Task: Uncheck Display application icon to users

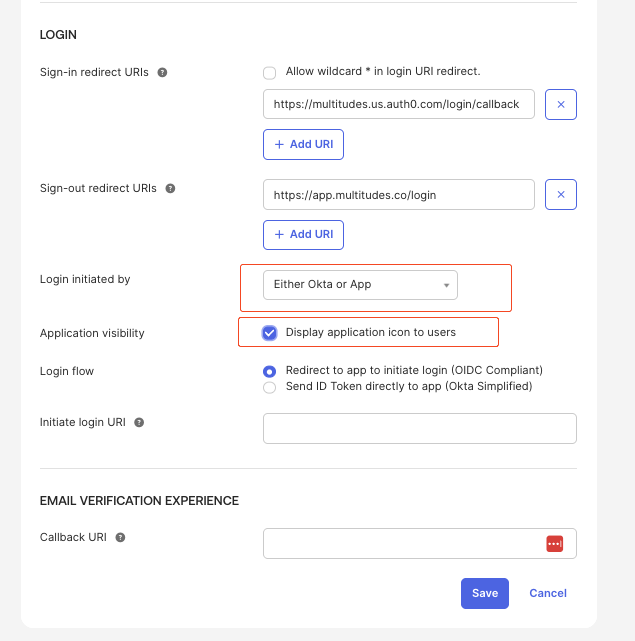Action: point(270,332)
